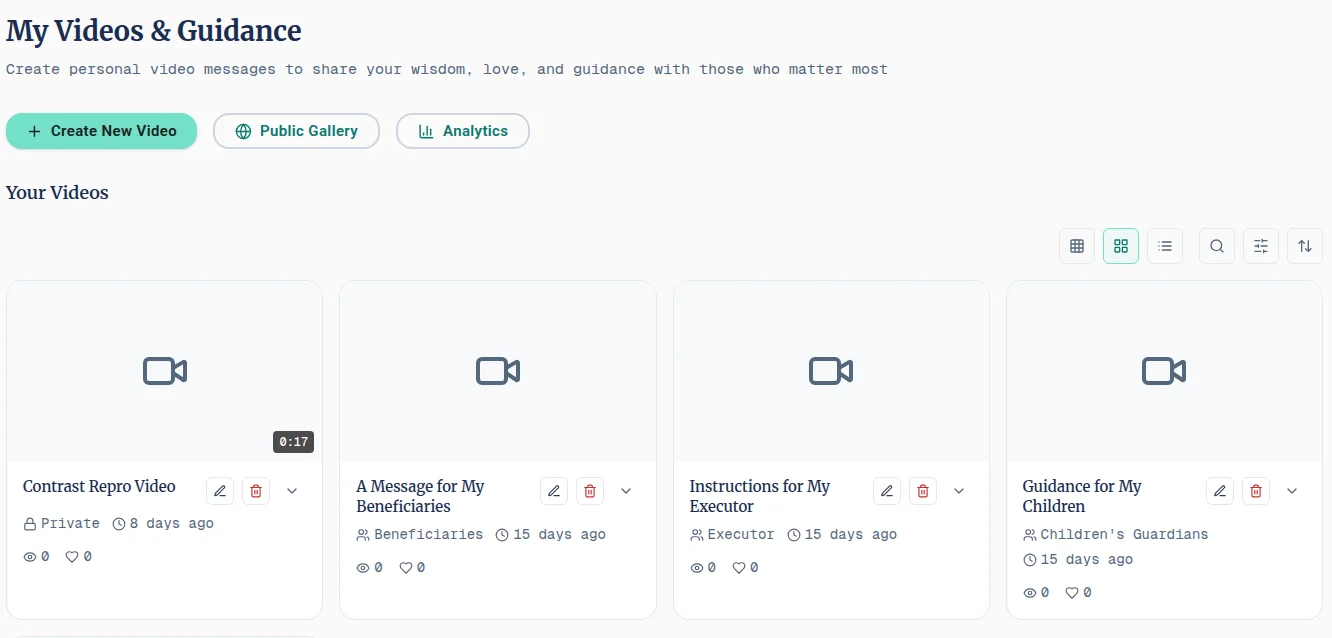Viewport: 1332px width, 638px height.
Task: Expand the Contrast Repro Video card options
Action: pos(292,491)
